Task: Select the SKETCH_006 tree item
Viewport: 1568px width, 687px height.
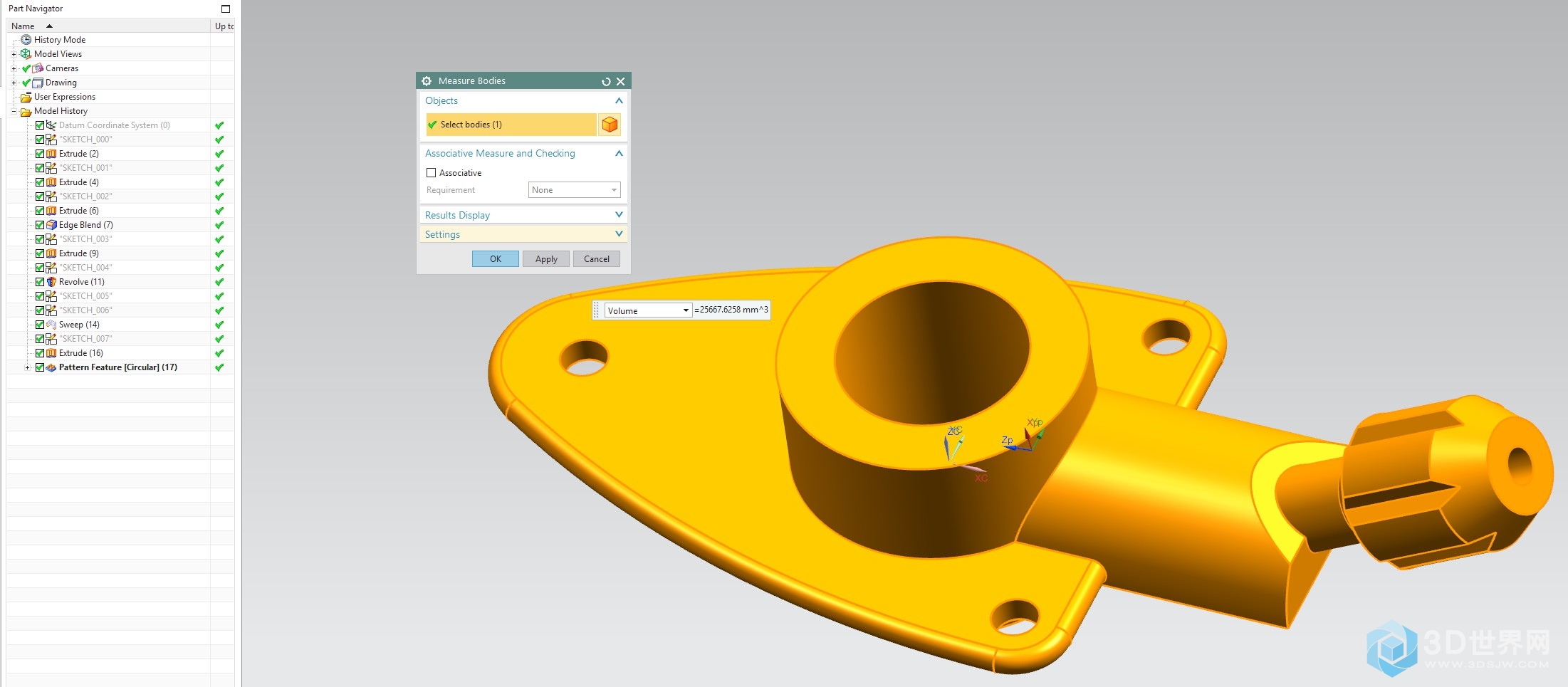Action: tap(85, 310)
